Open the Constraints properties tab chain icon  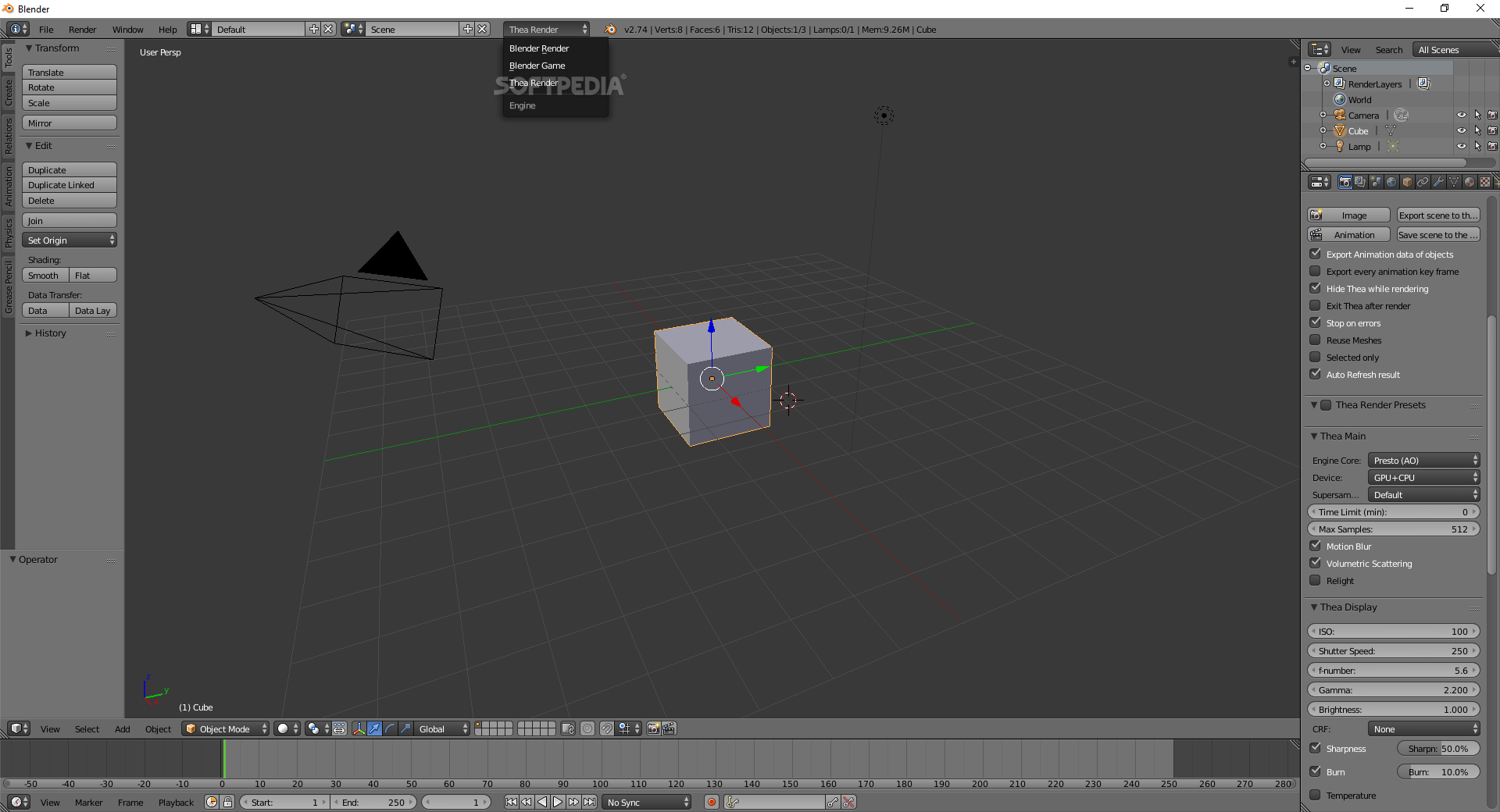coord(1423,182)
